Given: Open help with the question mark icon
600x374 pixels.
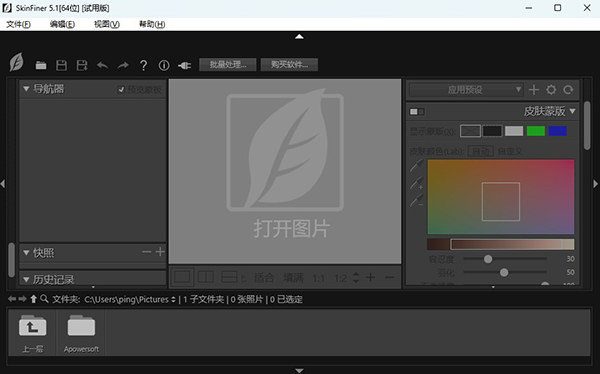Looking at the screenshot, I should pyautogui.click(x=143, y=65).
